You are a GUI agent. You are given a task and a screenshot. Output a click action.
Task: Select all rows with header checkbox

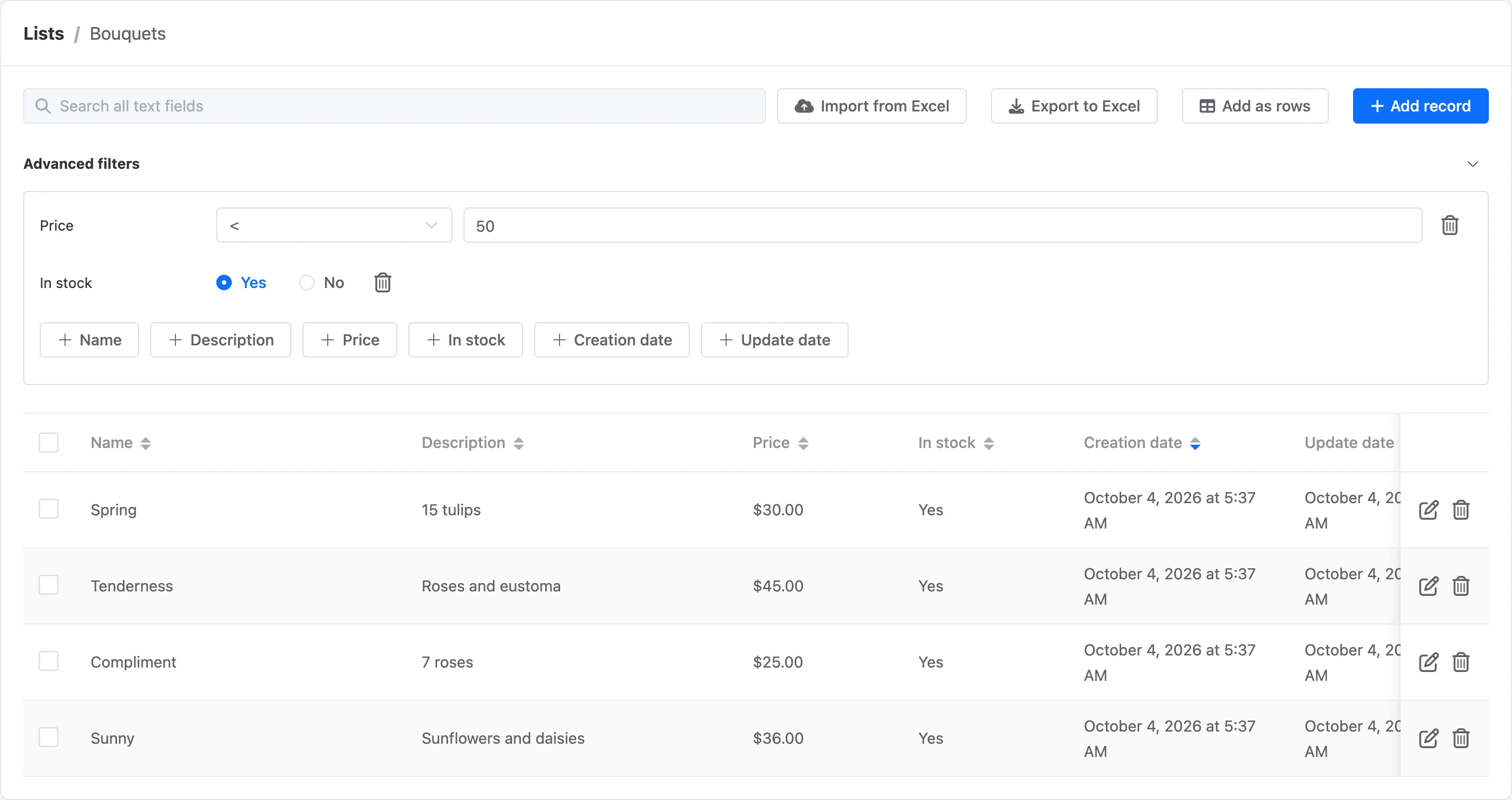pos(49,442)
